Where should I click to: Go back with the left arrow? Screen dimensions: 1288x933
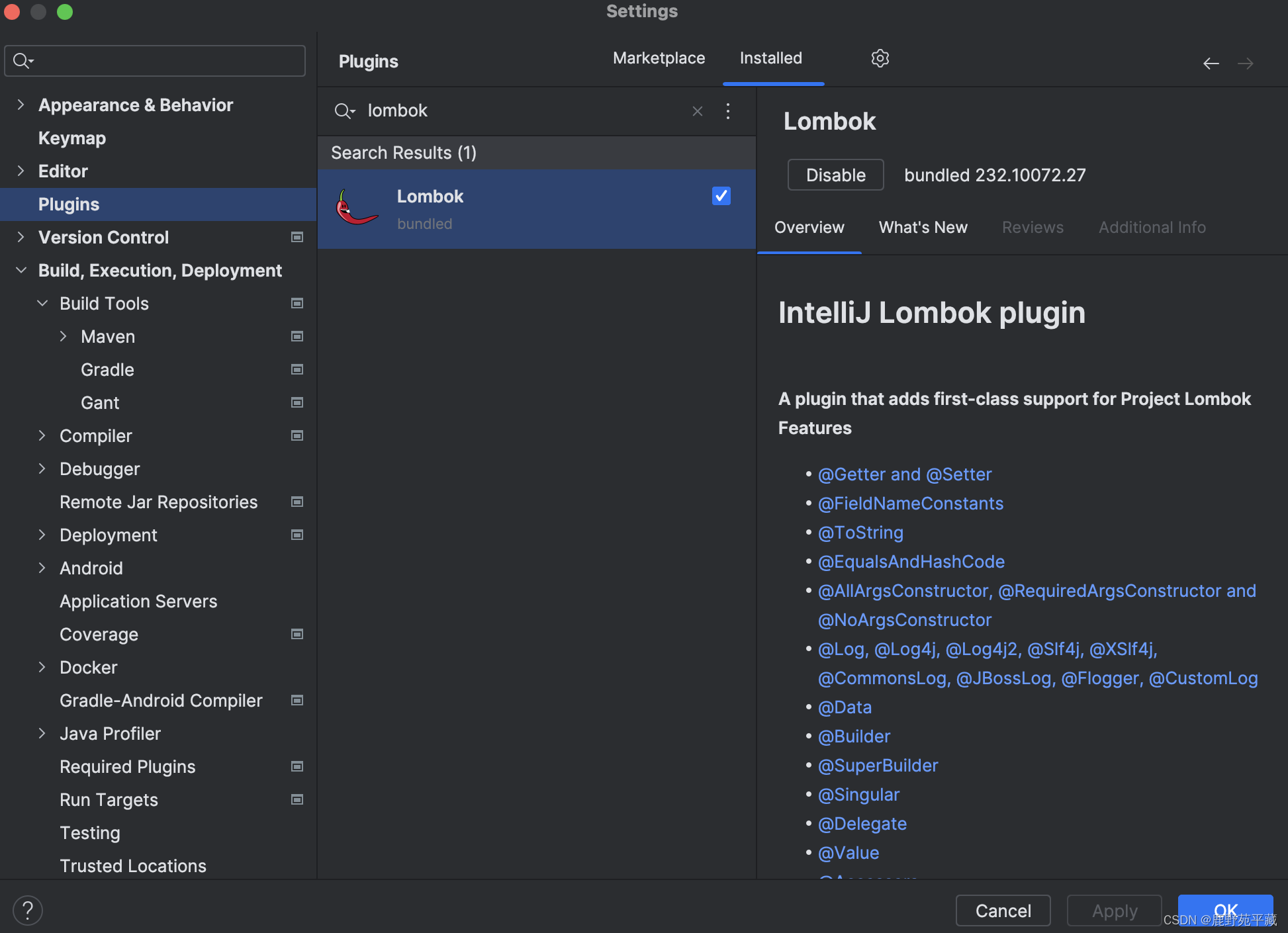[x=1211, y=64]
